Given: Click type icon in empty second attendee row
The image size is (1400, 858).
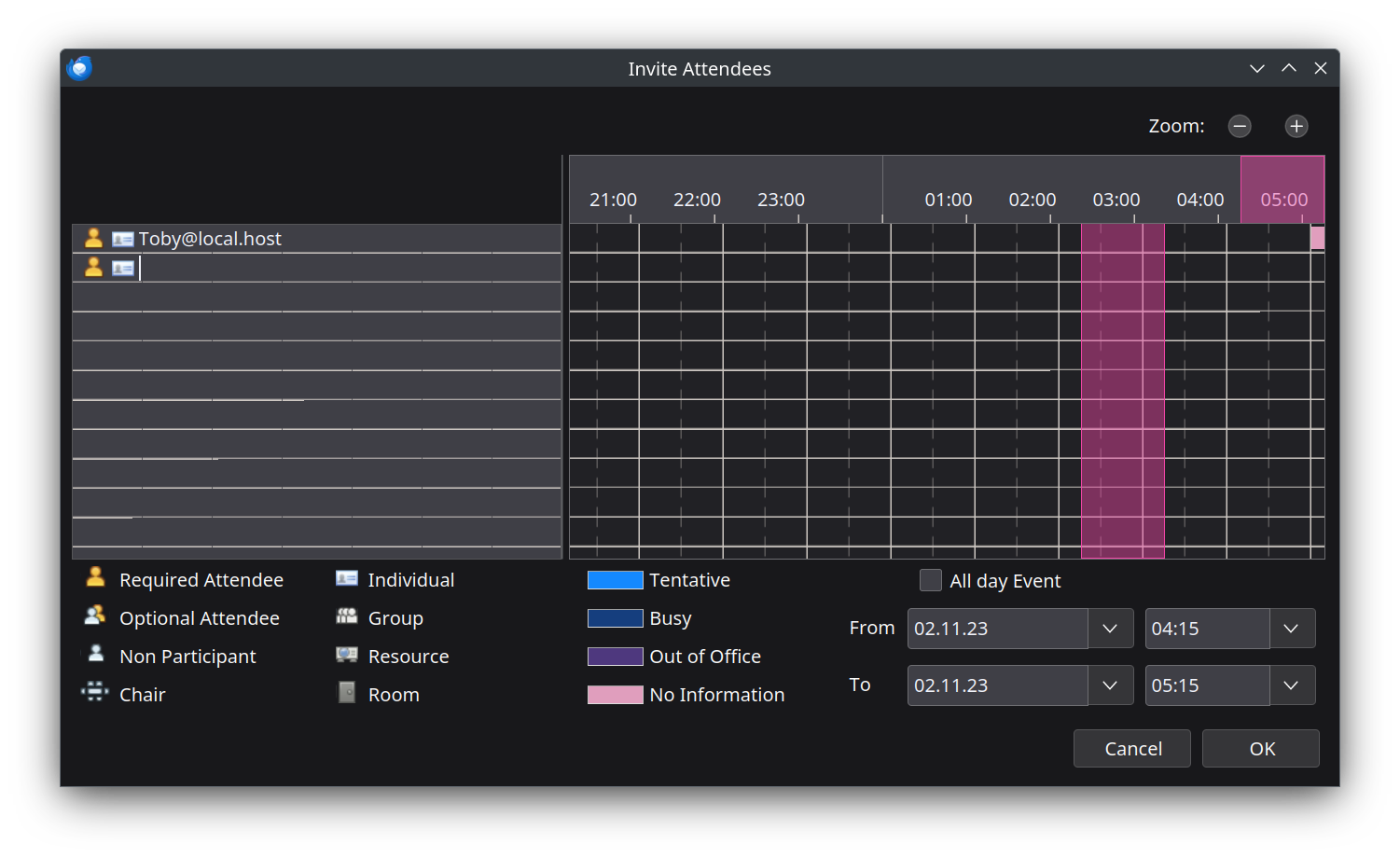Looking at the screenshot, I should [x=123, y=269].
